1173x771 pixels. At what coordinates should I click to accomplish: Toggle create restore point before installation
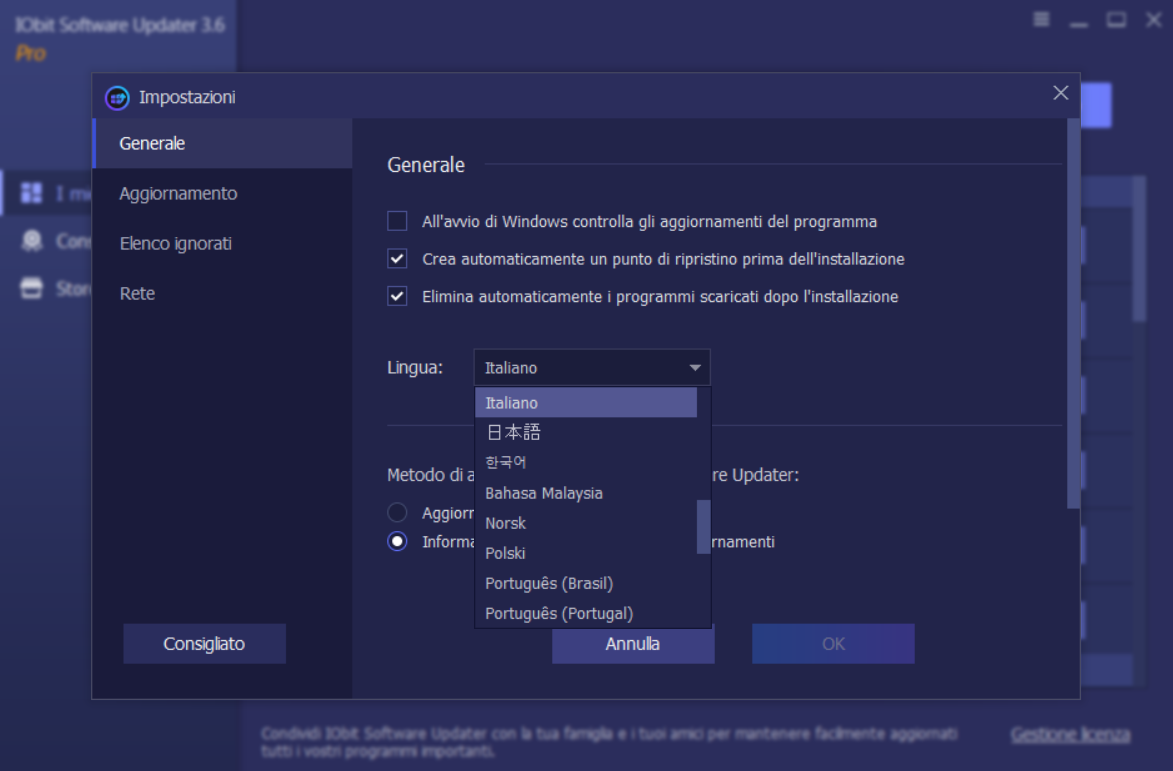[x=397, y=259]
